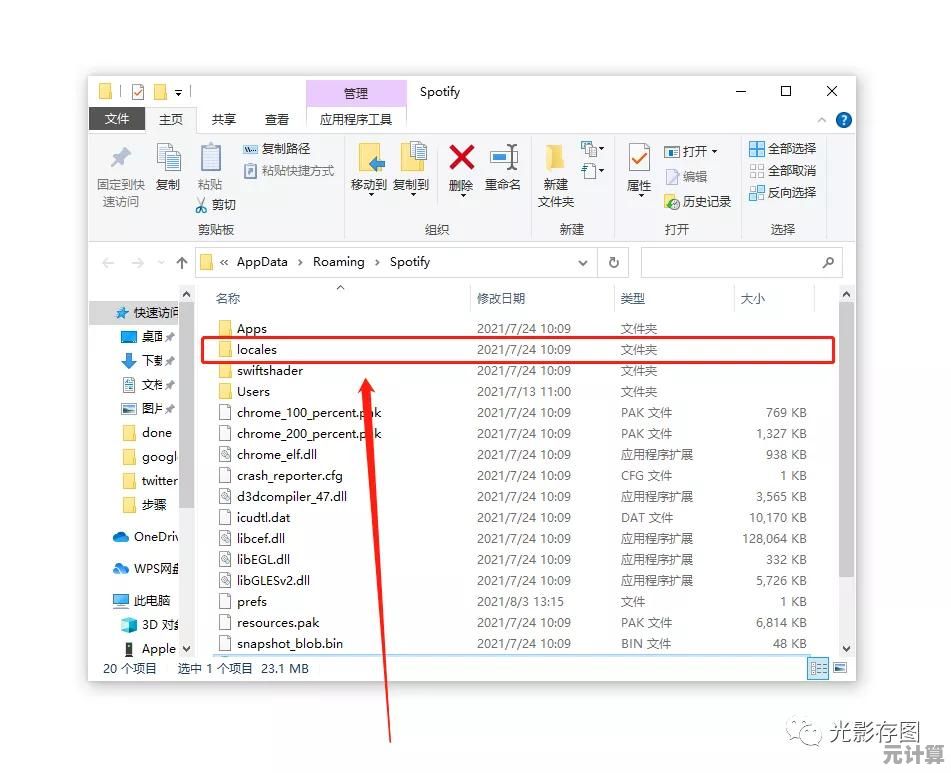
Task: Click the navigation pane vertical scrollbar
Action: click(187, 403)
